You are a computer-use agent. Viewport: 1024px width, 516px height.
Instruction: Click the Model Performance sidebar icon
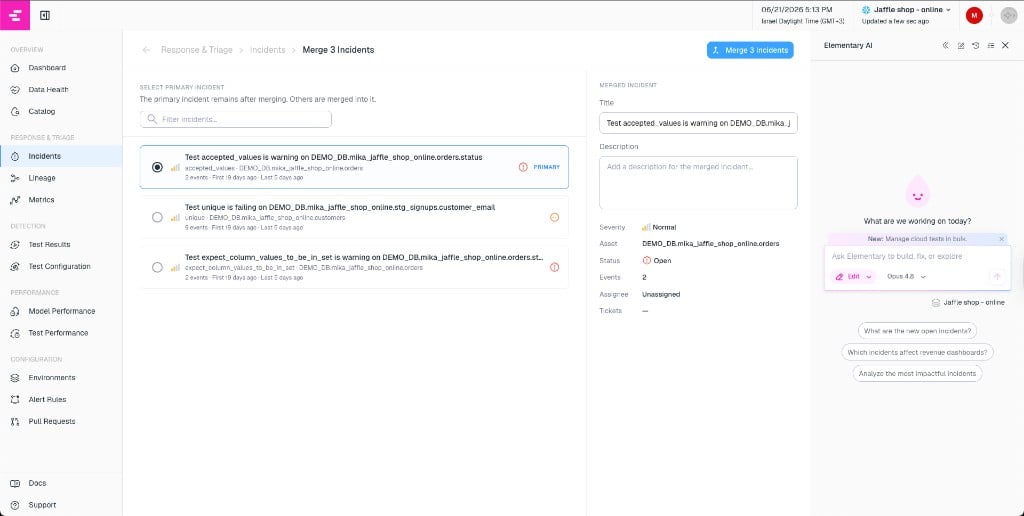click(15, 312)
